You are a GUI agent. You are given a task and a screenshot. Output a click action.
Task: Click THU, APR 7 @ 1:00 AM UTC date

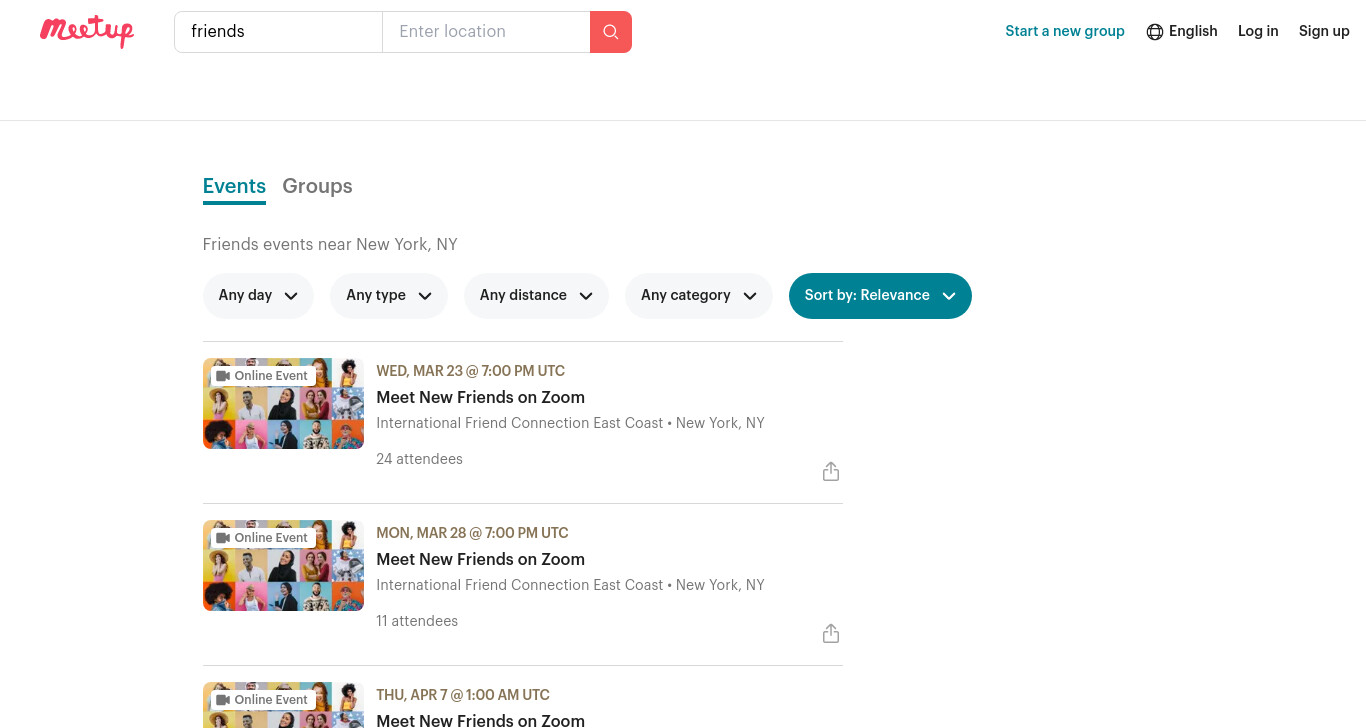click(x=463, y=696)
